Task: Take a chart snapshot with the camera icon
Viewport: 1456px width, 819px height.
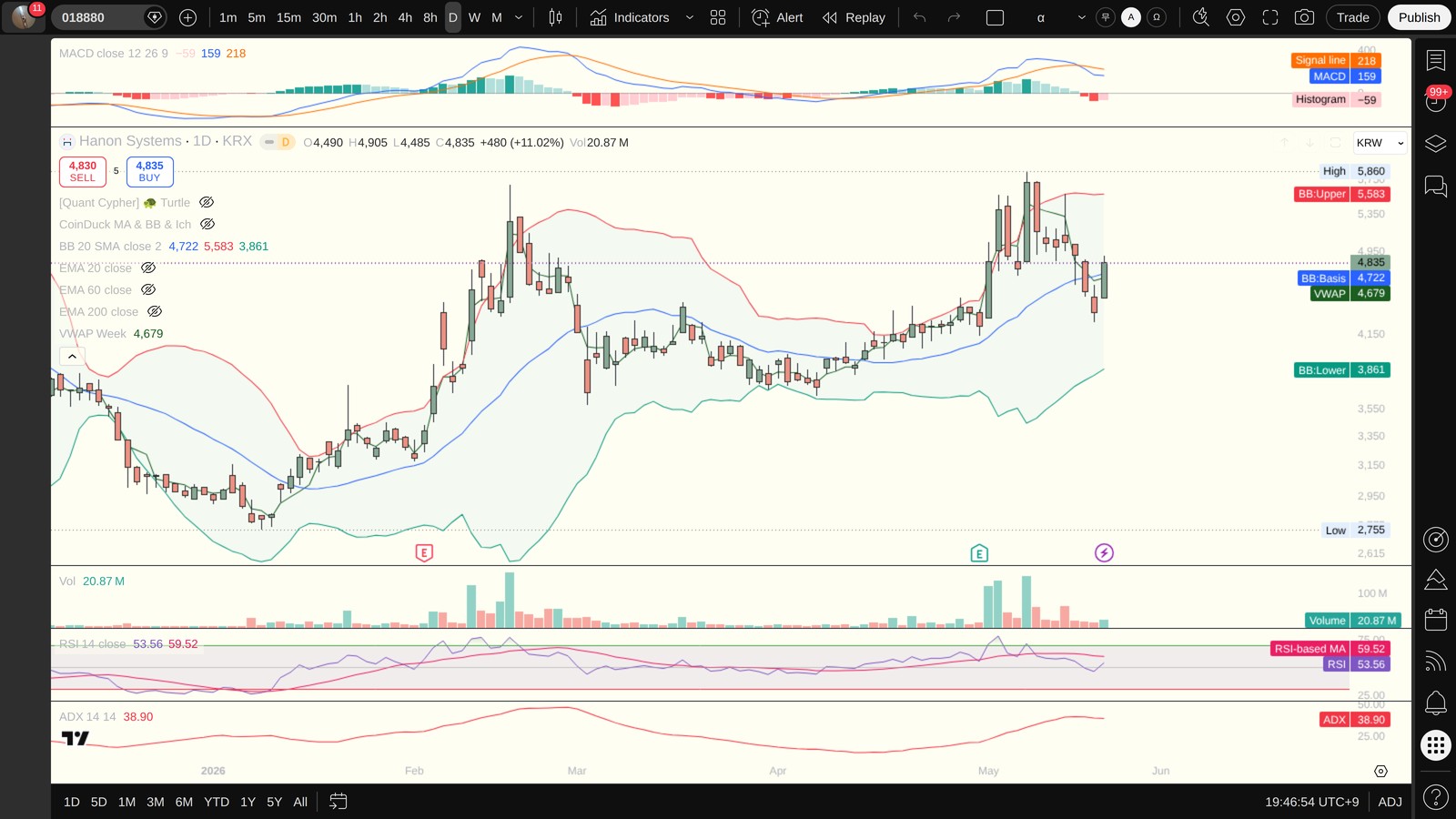Action: click(1304, 17)
